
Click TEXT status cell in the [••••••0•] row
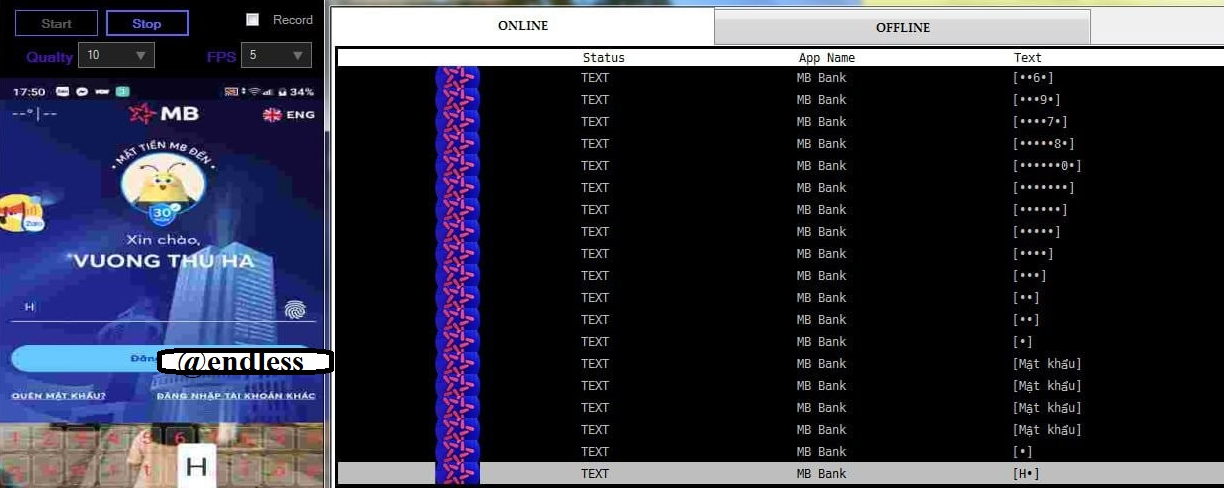tap(595, 165)
